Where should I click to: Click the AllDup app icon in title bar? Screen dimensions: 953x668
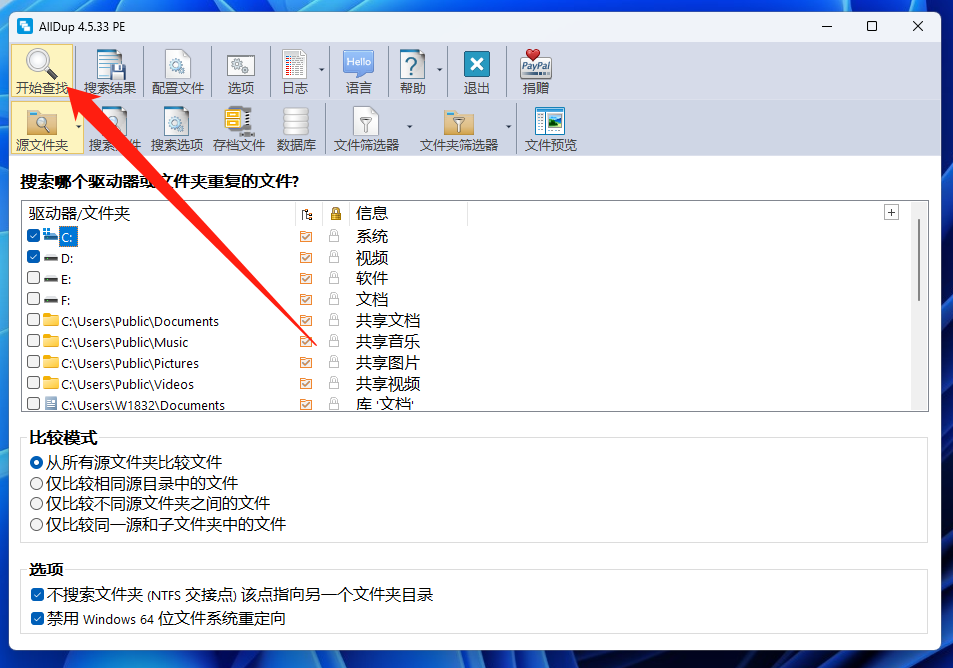25,26
